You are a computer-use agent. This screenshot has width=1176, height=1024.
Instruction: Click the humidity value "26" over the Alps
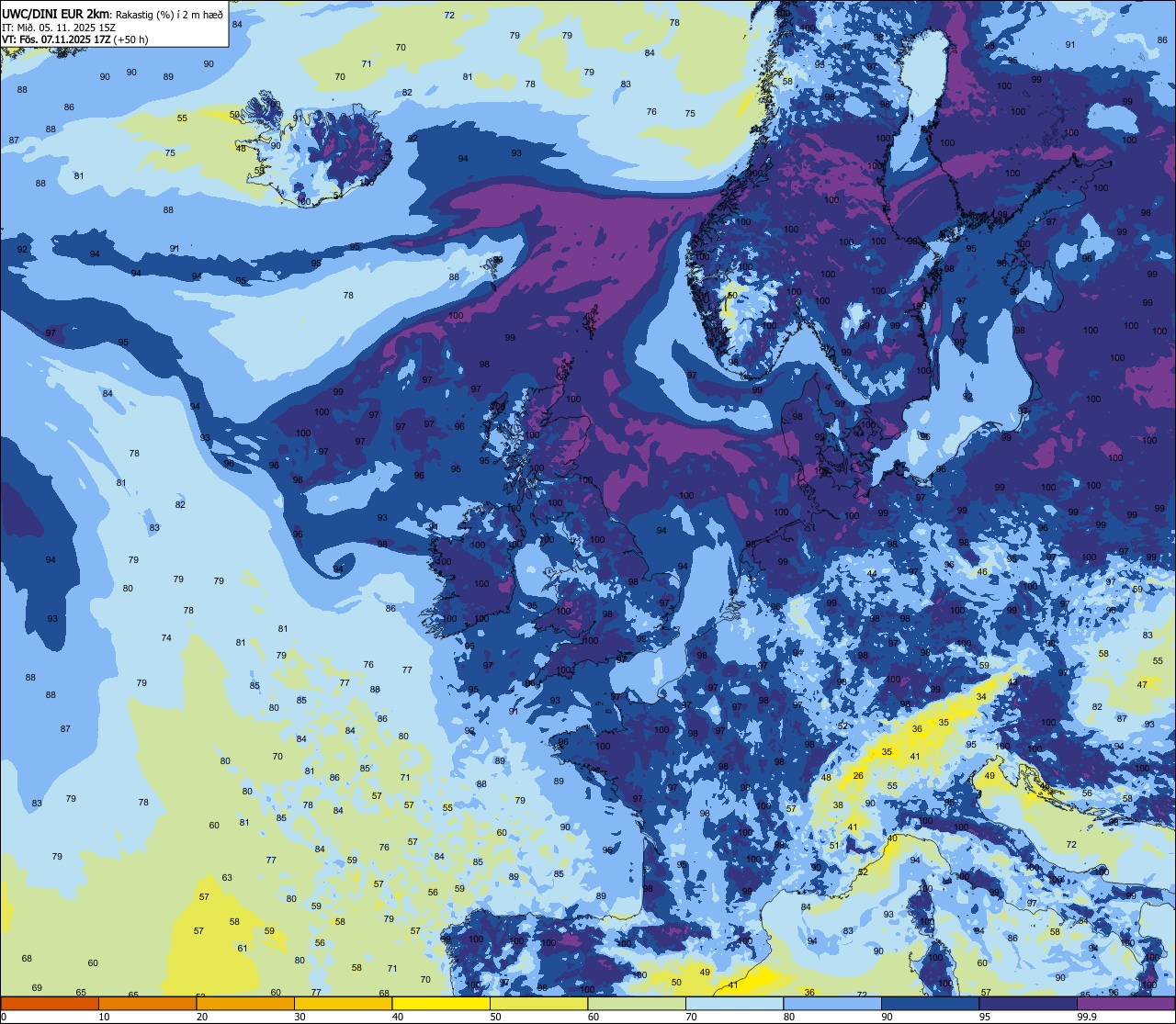point(858,776)
